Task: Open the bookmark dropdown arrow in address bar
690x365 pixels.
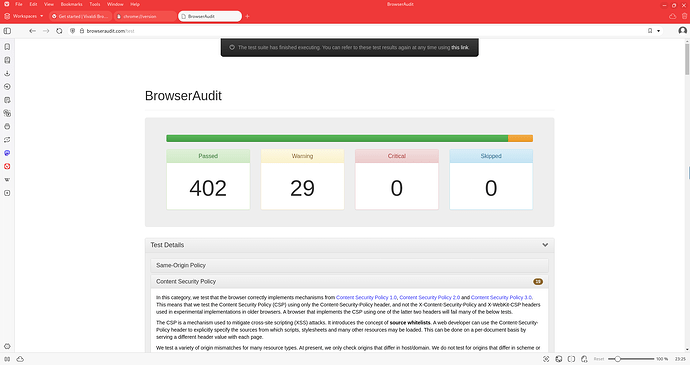Action: [659, 31]
